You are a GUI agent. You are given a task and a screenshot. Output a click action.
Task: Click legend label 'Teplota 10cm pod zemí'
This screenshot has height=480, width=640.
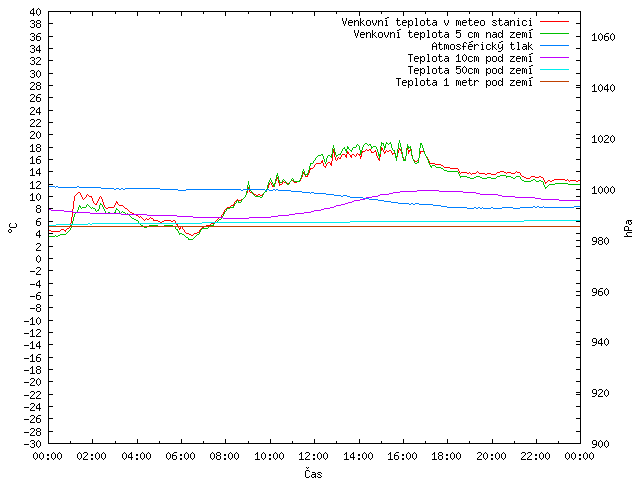click(x=470, y=58)
